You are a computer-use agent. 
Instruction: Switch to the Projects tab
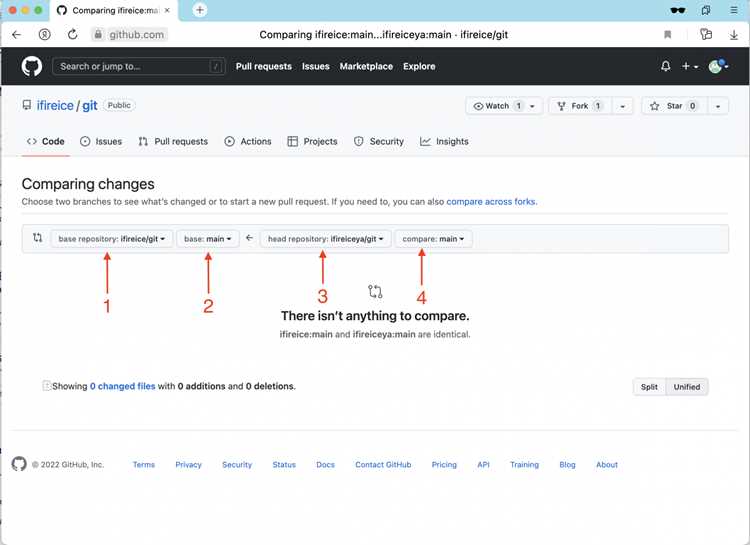point(312,141)
